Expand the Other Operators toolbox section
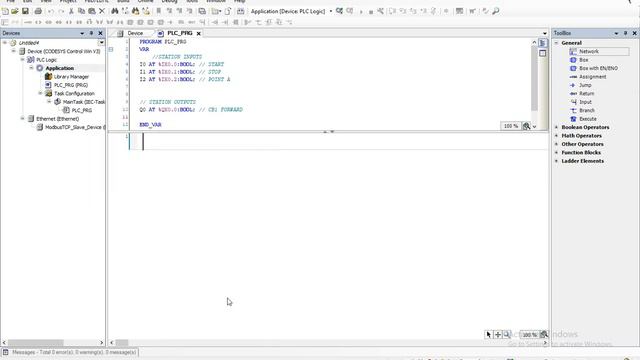 (x=556, y=144)
